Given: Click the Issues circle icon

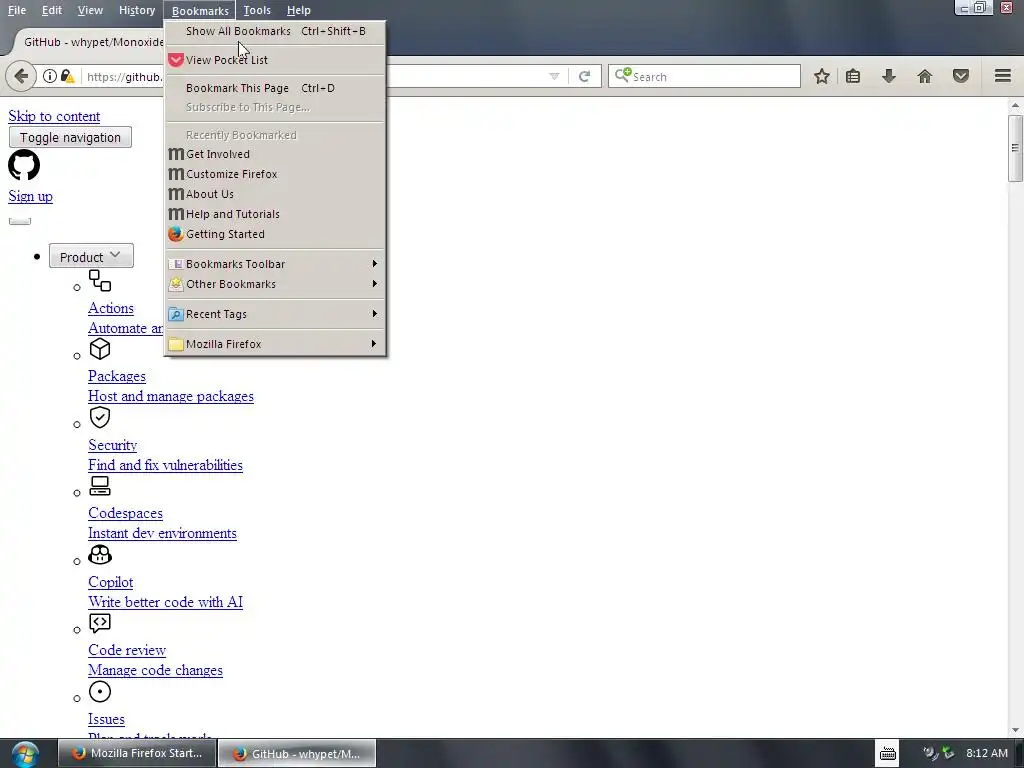Looking at the screenshot, I should (x=100, y=692).
